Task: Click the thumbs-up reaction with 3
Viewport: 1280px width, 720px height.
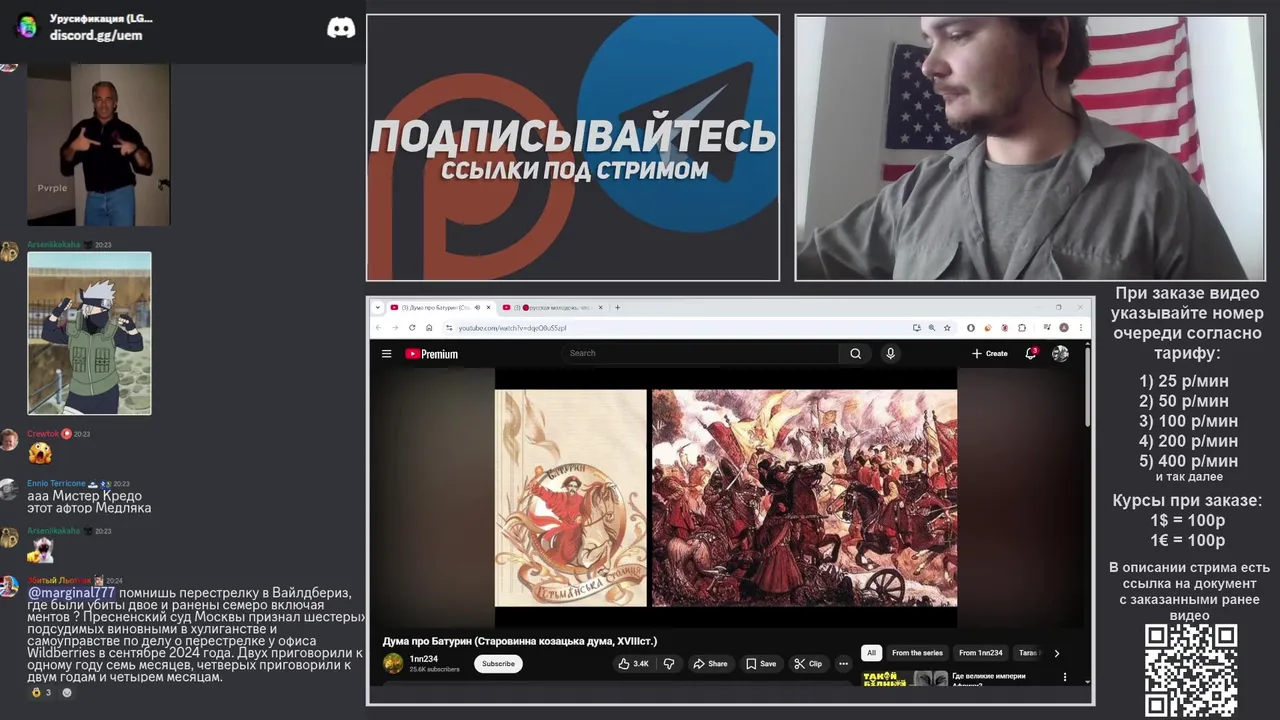Action: click(x=40, y=692)
